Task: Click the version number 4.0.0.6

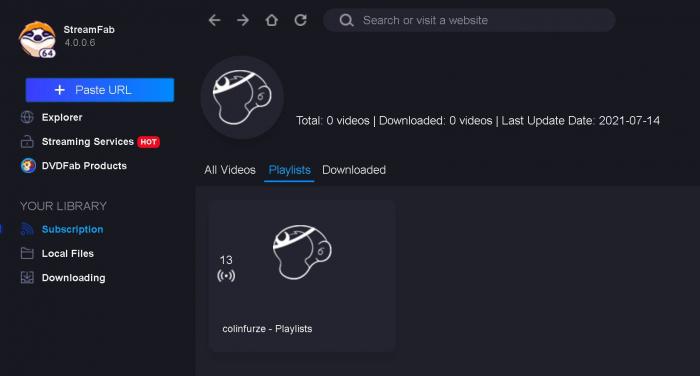Action: [79, 42]
